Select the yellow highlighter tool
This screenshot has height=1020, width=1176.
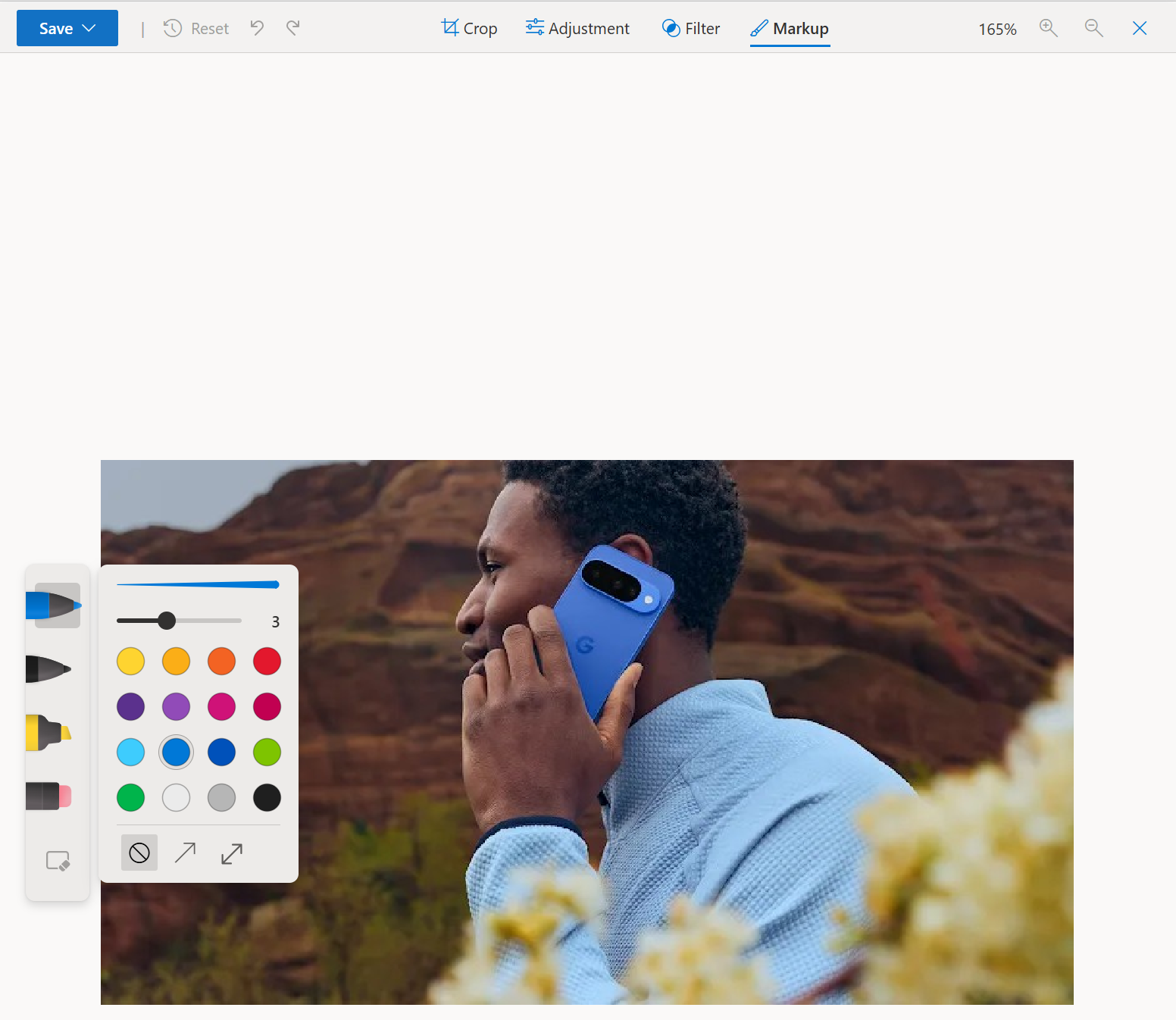point(50,733)
